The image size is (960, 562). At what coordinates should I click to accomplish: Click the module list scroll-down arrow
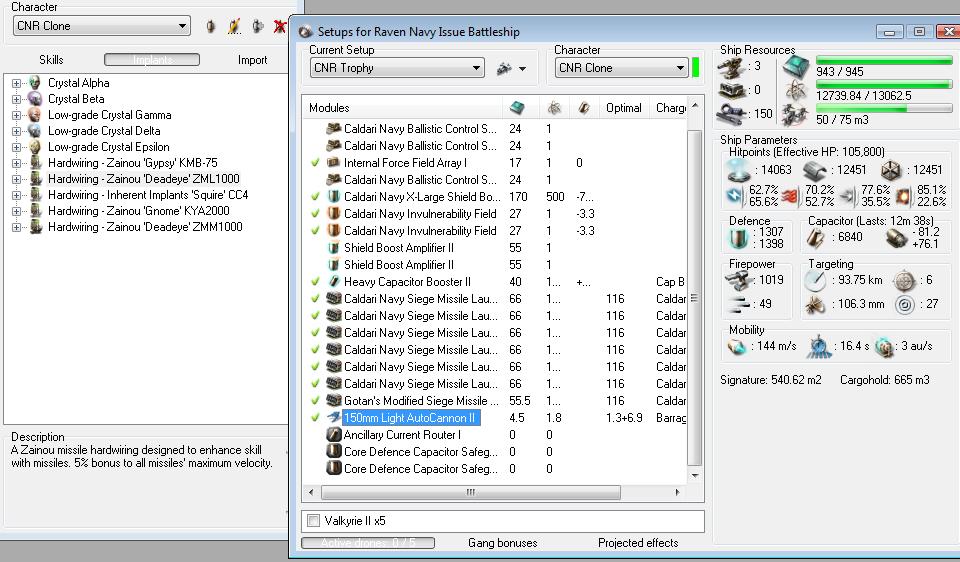[694, 476]
